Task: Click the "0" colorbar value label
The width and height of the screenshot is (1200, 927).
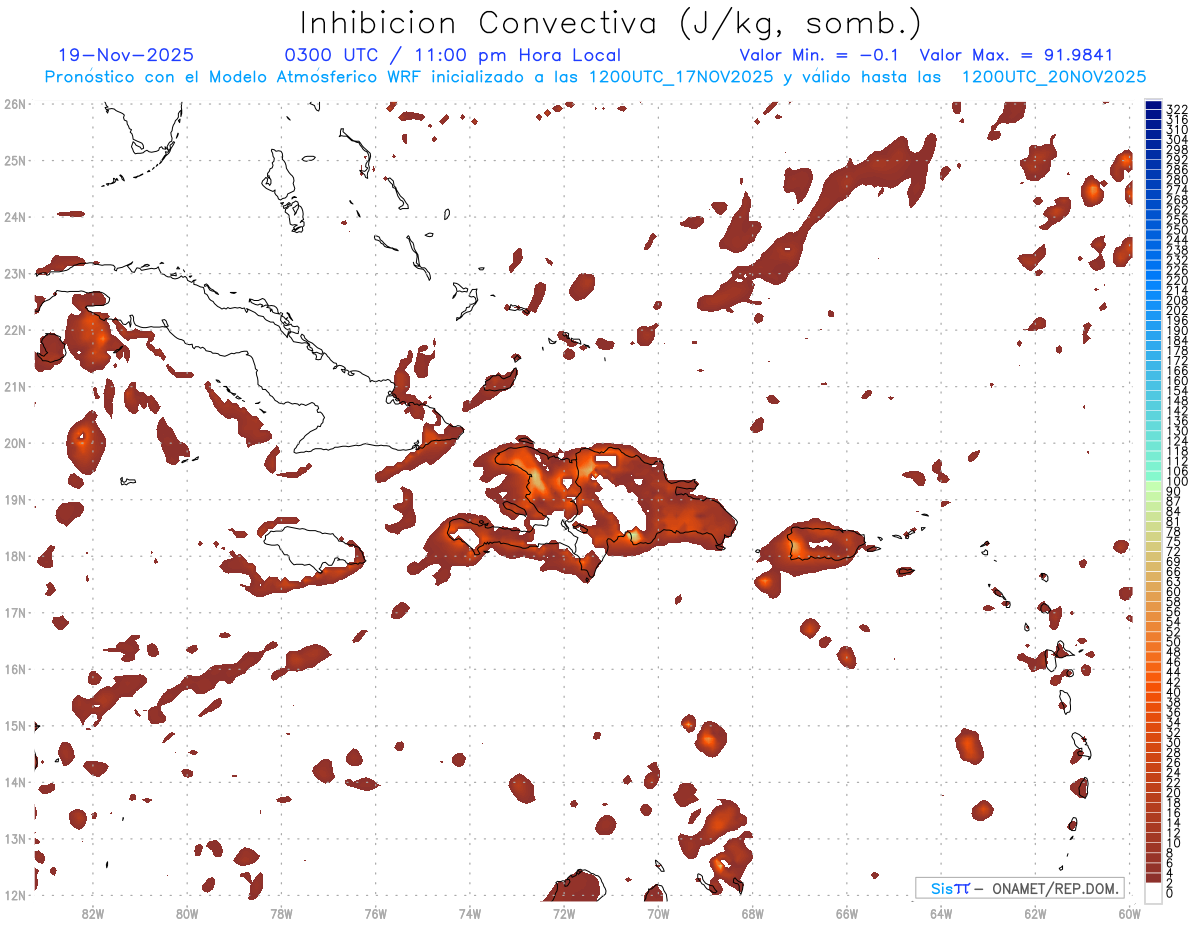Action: (1170, 894)
